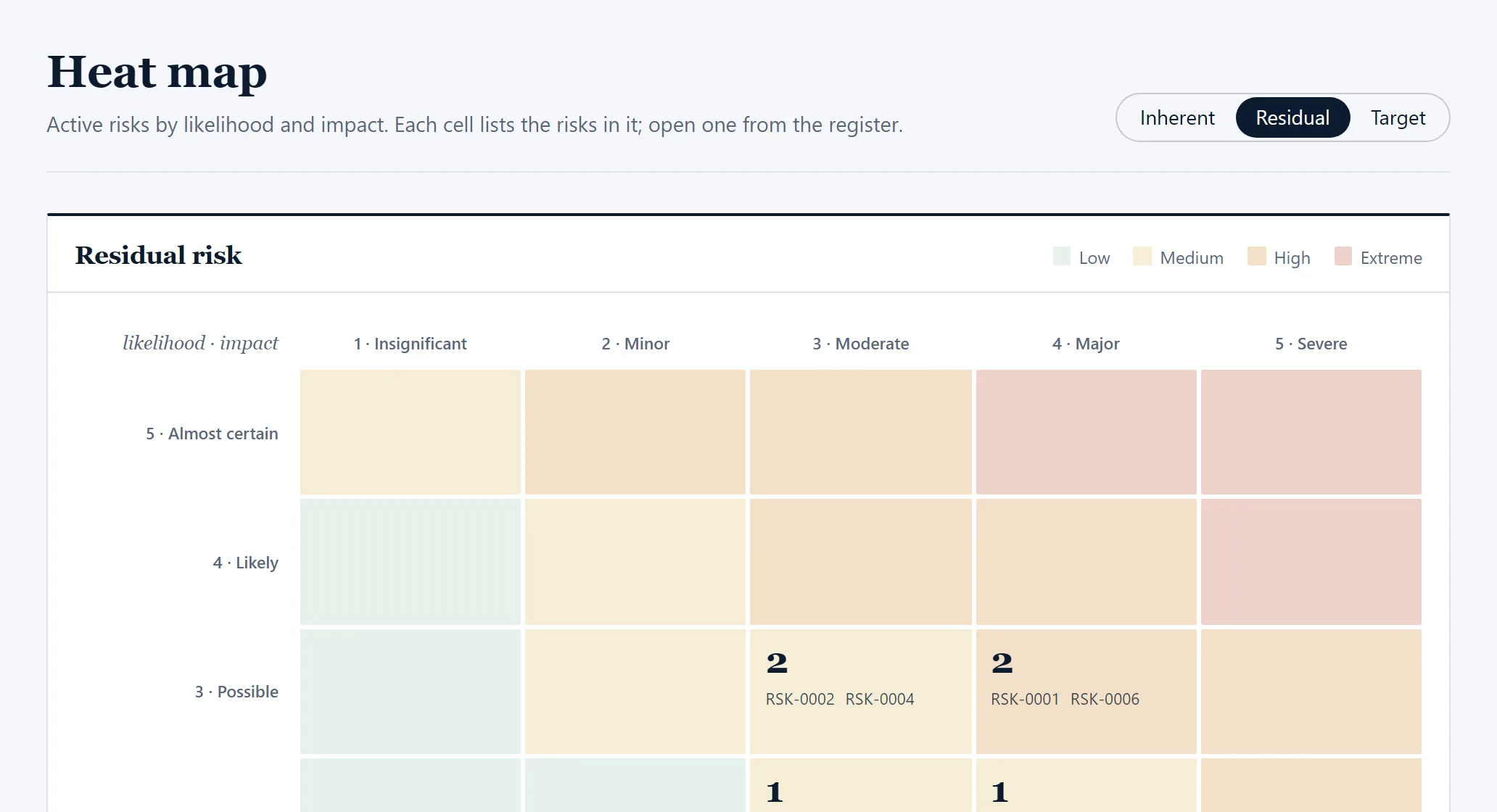Click the Likely / Severe cell
1497x812 pixels.
pyautogui.click(x=1311, y=562)
